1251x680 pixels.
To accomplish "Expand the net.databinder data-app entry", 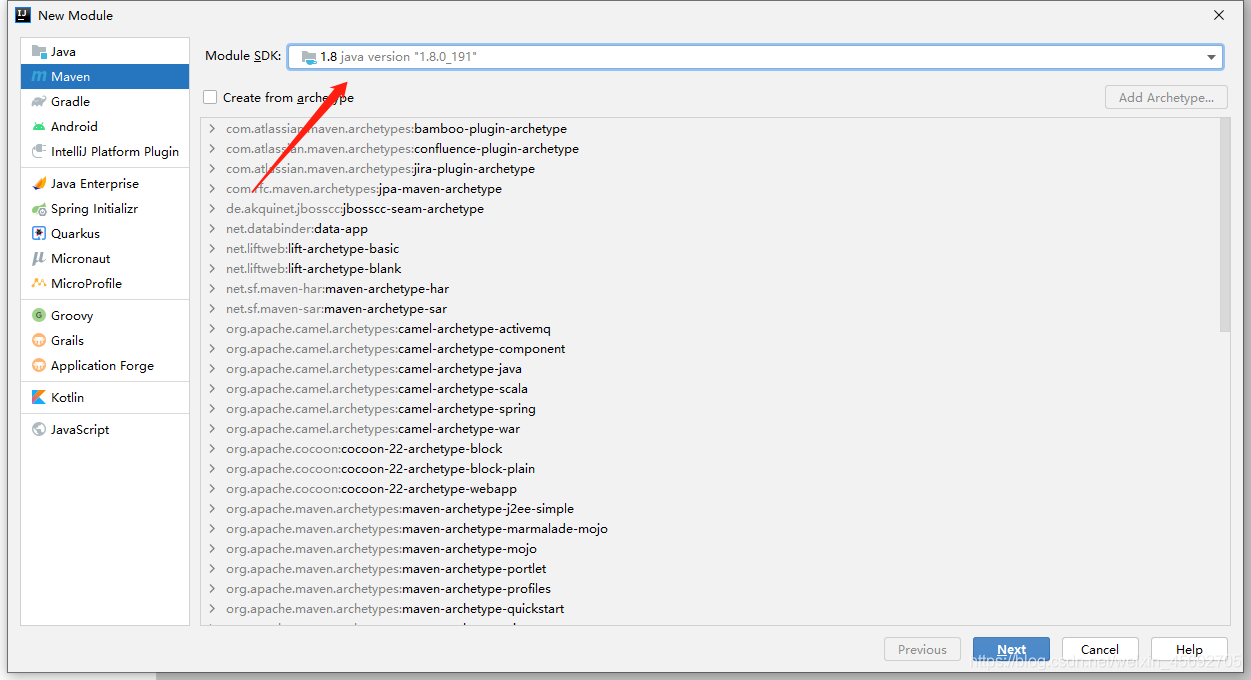I will [x=212, y=229].
